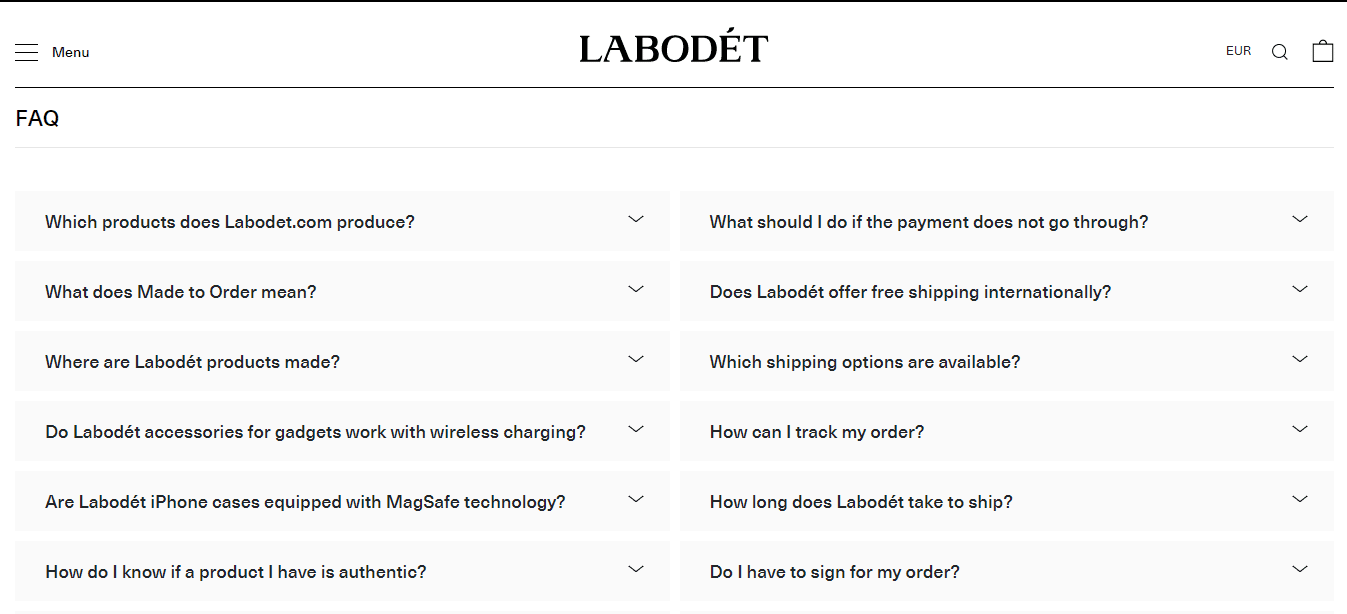Click the Menu label

tap(71, 52)
